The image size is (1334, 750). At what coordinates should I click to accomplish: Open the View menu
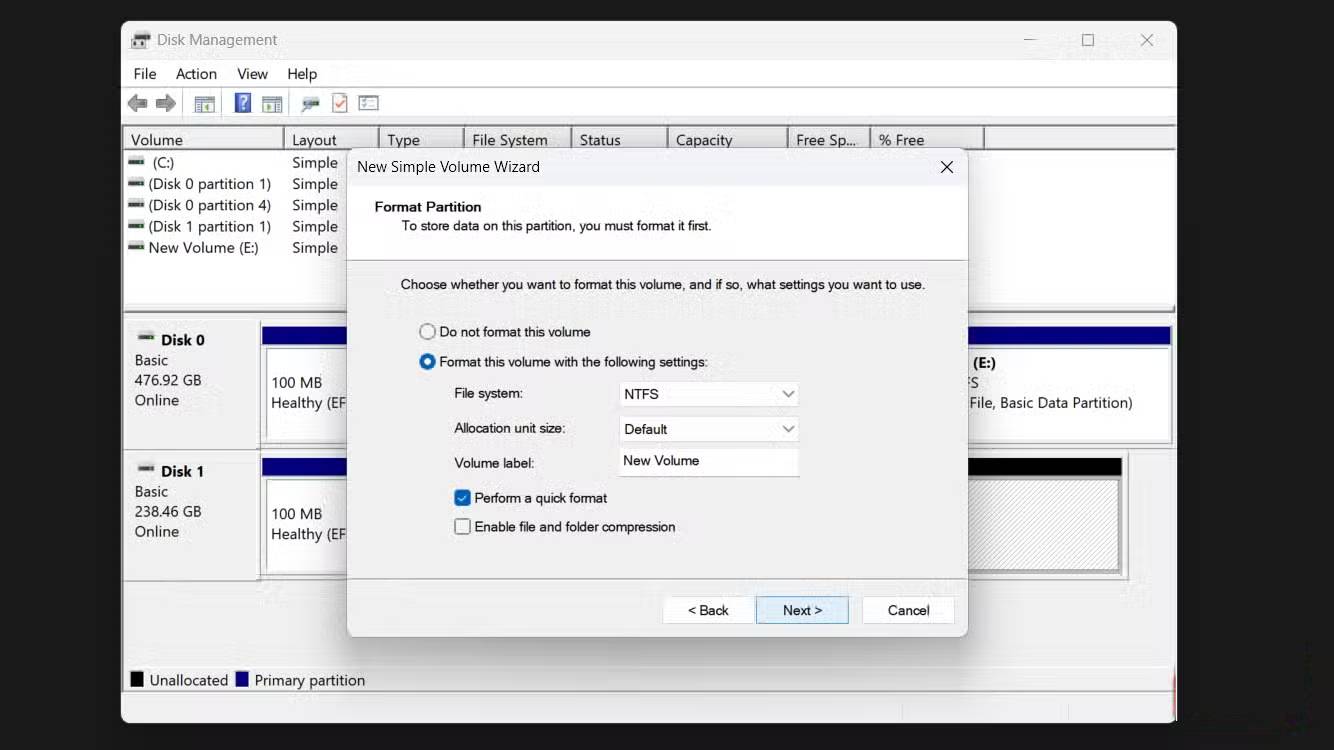coord(252,73)
